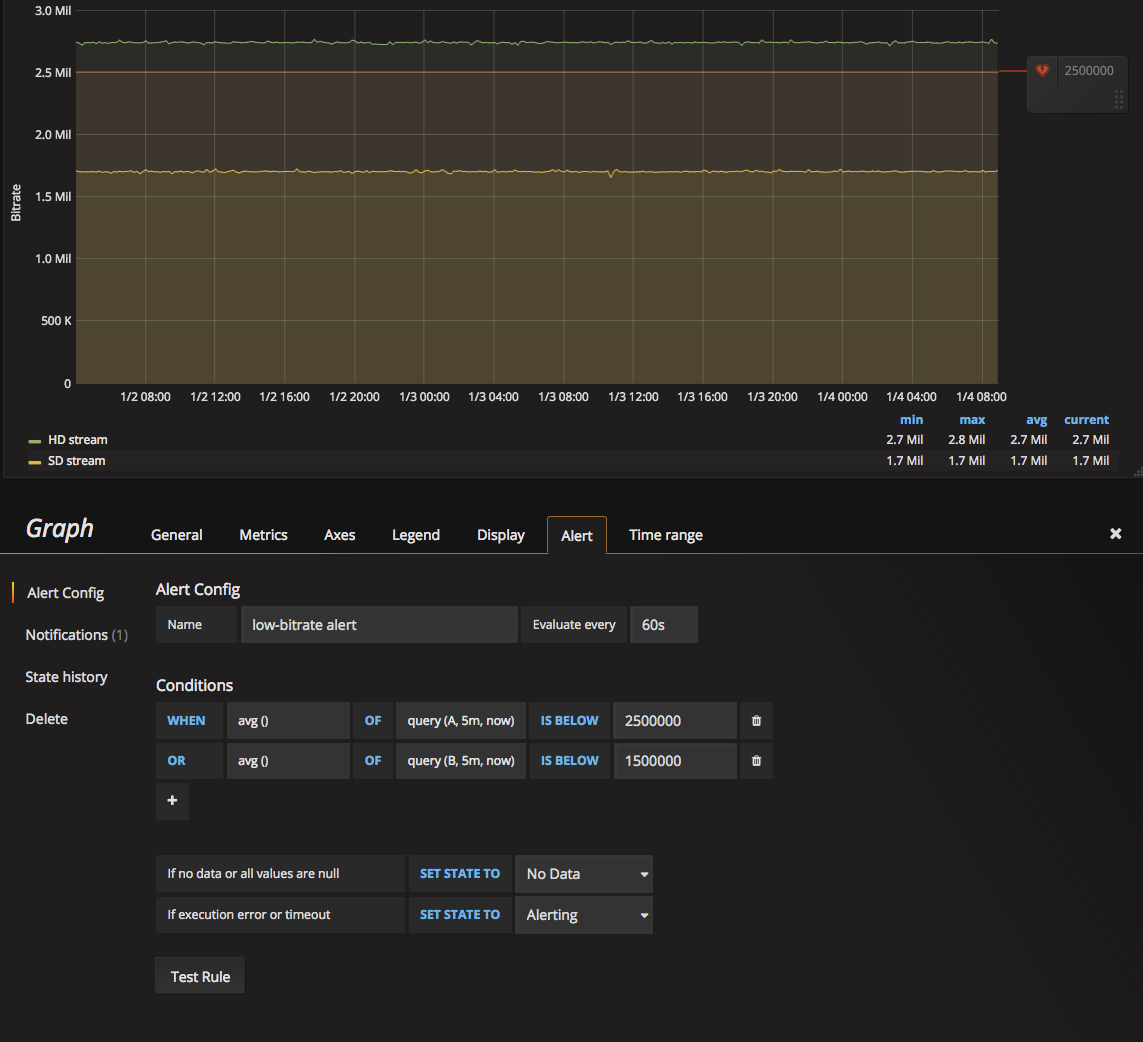Screen dimensions: 1143x1042
Task: Change the IS BELOW evaluator for query B
Action: point(569,761)
